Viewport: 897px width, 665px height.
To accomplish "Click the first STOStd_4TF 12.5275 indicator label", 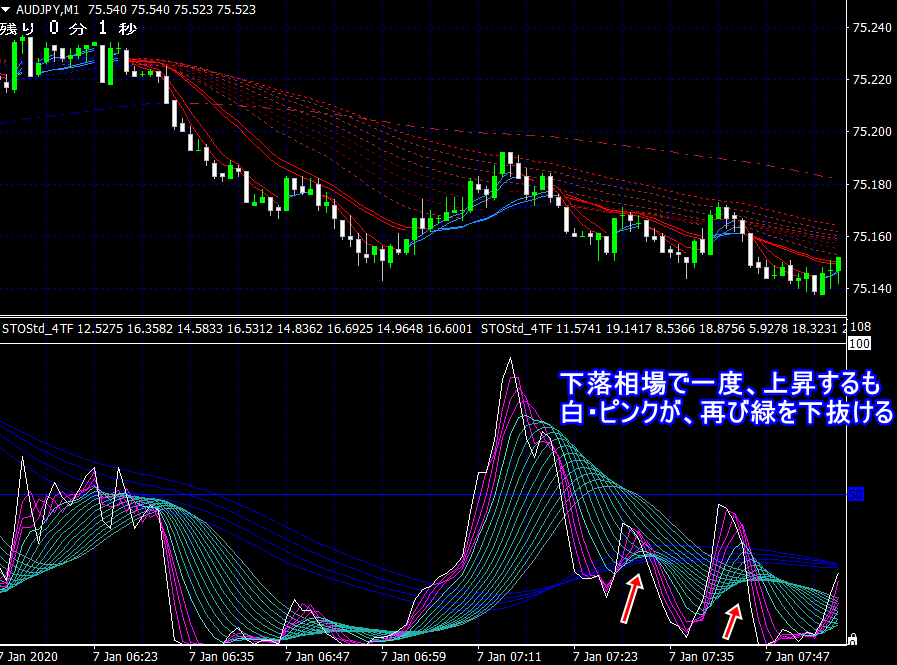I will click(x=237, y=329).
